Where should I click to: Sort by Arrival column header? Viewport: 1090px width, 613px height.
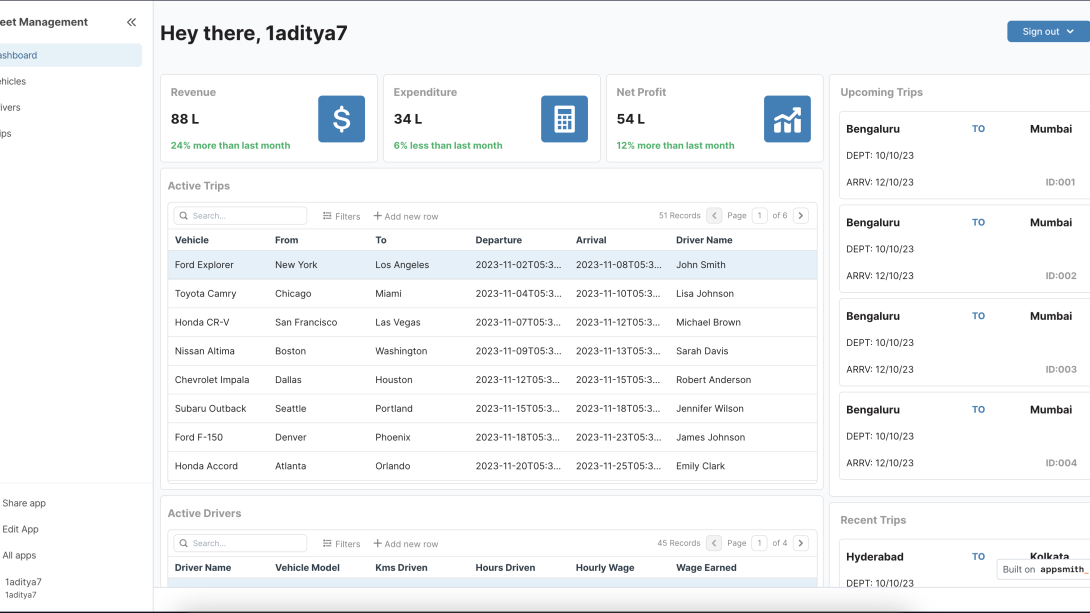[591, 240]
